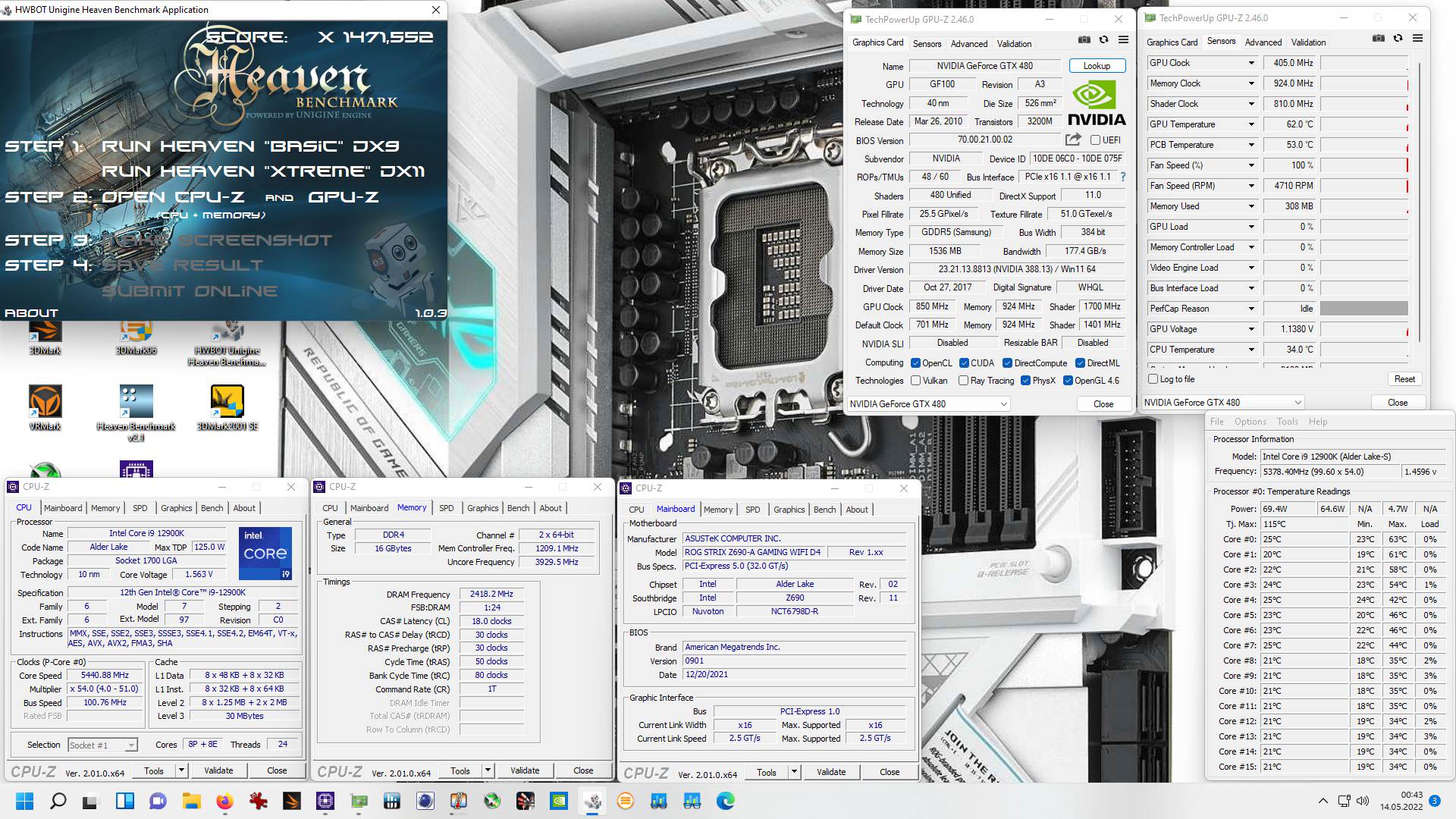The image size is (1456, 819).
Task: Click Reset button in GPU-Z Sensors
Action: pos(1404,379)
